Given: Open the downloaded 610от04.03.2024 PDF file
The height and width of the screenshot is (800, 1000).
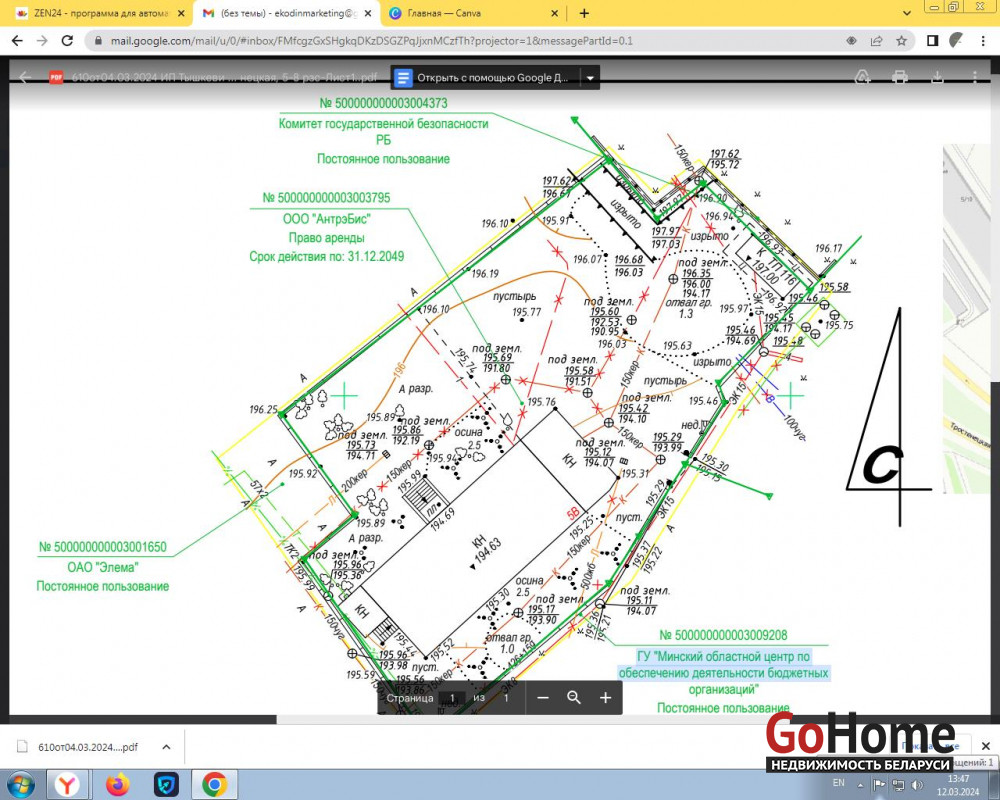Looking at the screenshot, I should [78, 746].
